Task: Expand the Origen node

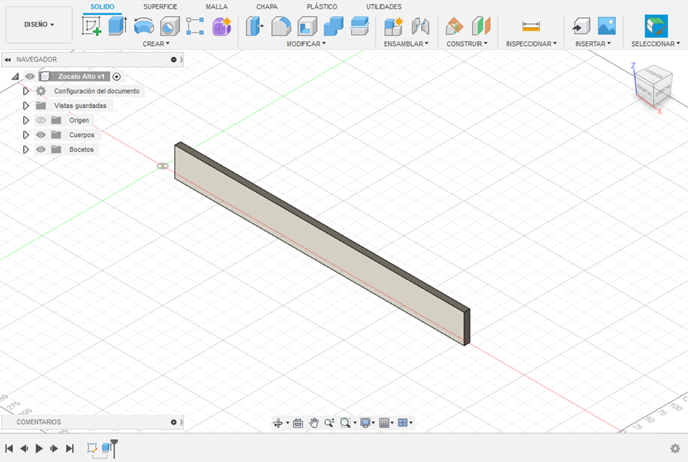Action: click(26, 120)
